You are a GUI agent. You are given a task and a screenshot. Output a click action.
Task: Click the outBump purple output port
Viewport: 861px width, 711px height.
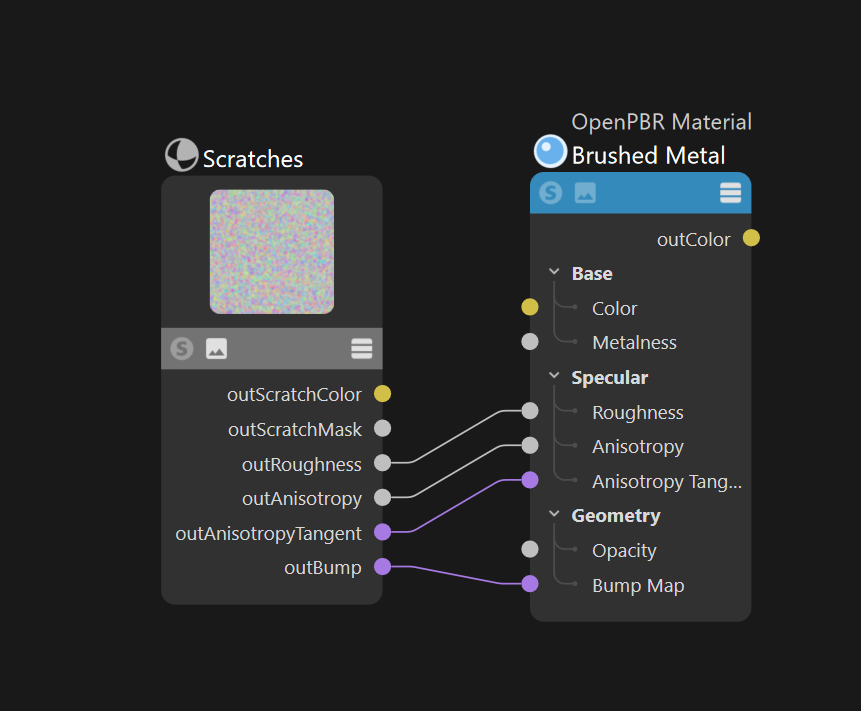click(382, 567)
